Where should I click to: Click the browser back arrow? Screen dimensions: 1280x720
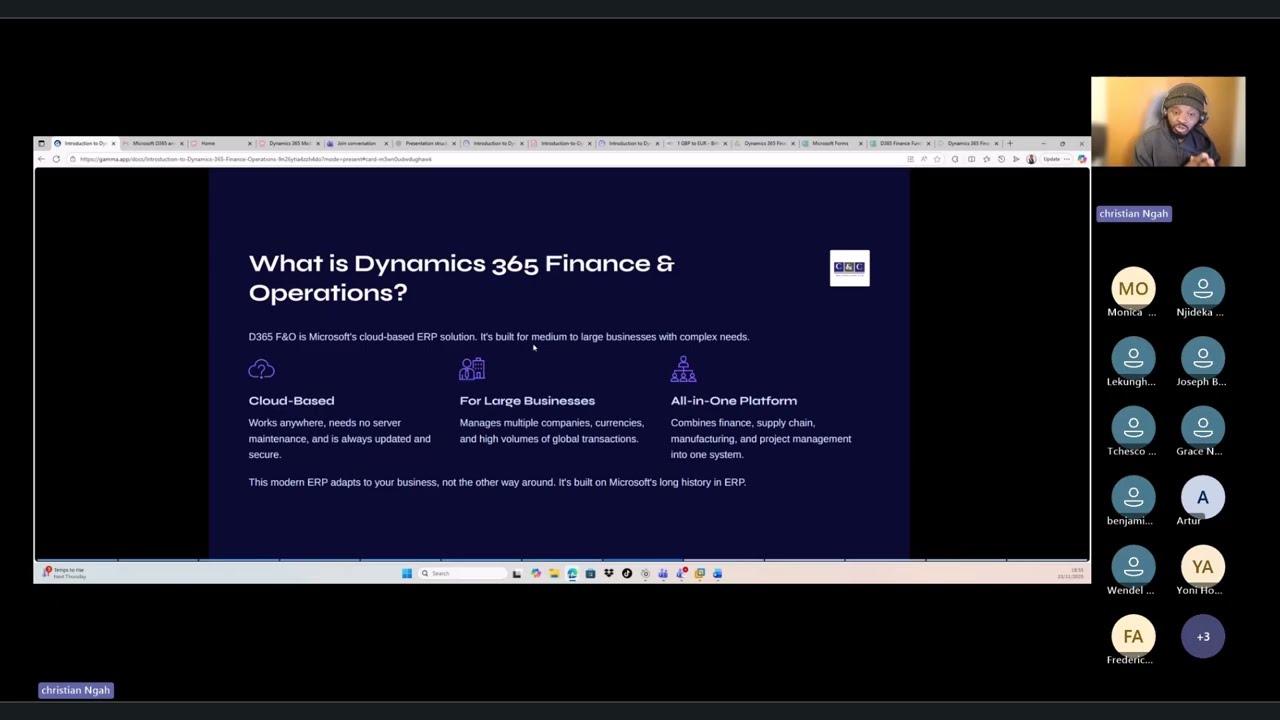41,159
